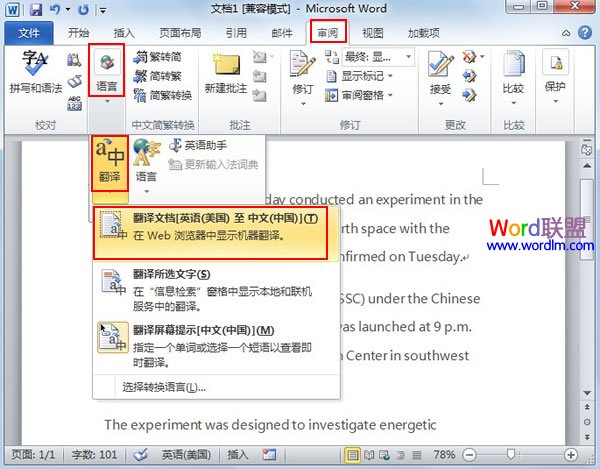
Task: Expand the 显示标记 show markup dropdown
Action: (390, 76)
